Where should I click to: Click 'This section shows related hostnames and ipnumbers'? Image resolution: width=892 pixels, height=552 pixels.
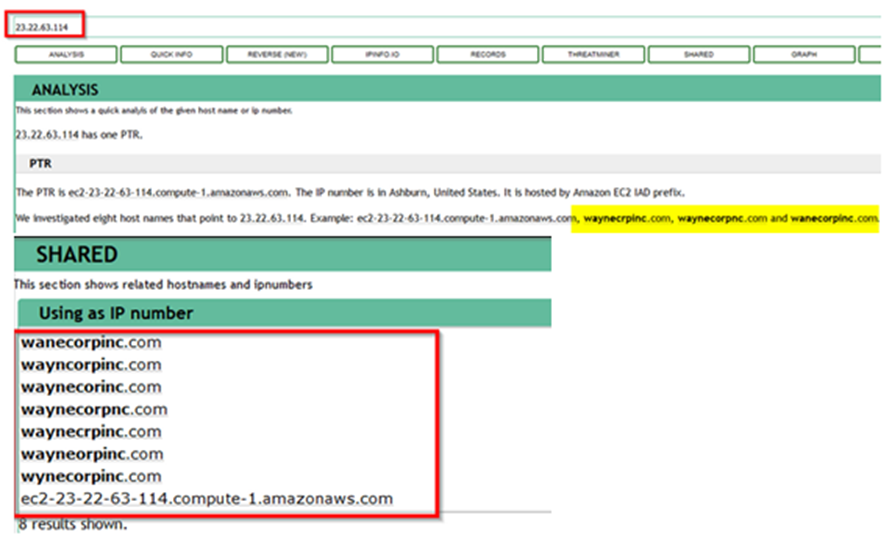click(163, 285)
